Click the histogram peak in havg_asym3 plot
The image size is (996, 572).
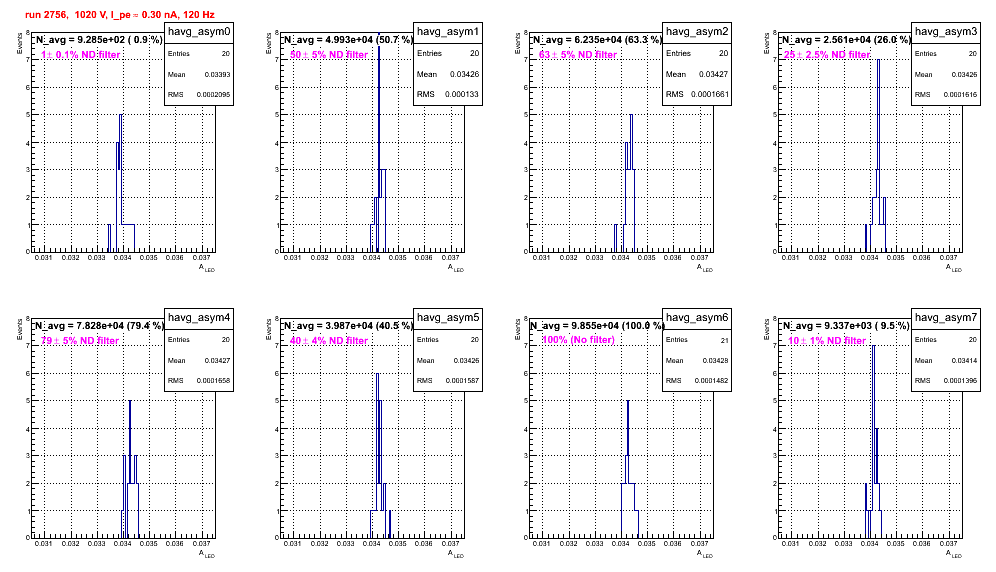click(x=878, y=60)
